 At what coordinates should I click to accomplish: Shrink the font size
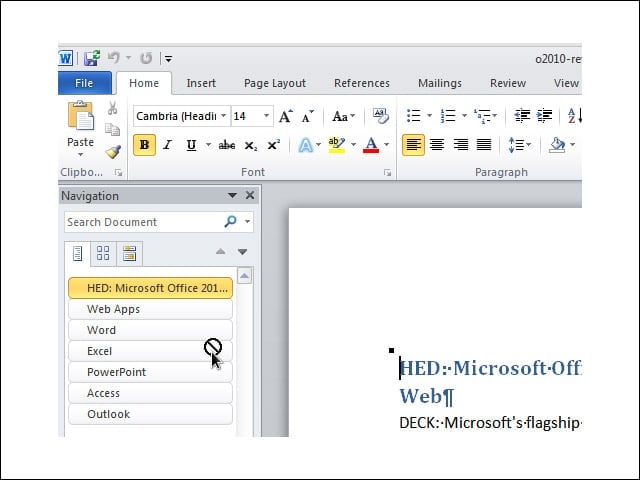[x=308, y=116]
